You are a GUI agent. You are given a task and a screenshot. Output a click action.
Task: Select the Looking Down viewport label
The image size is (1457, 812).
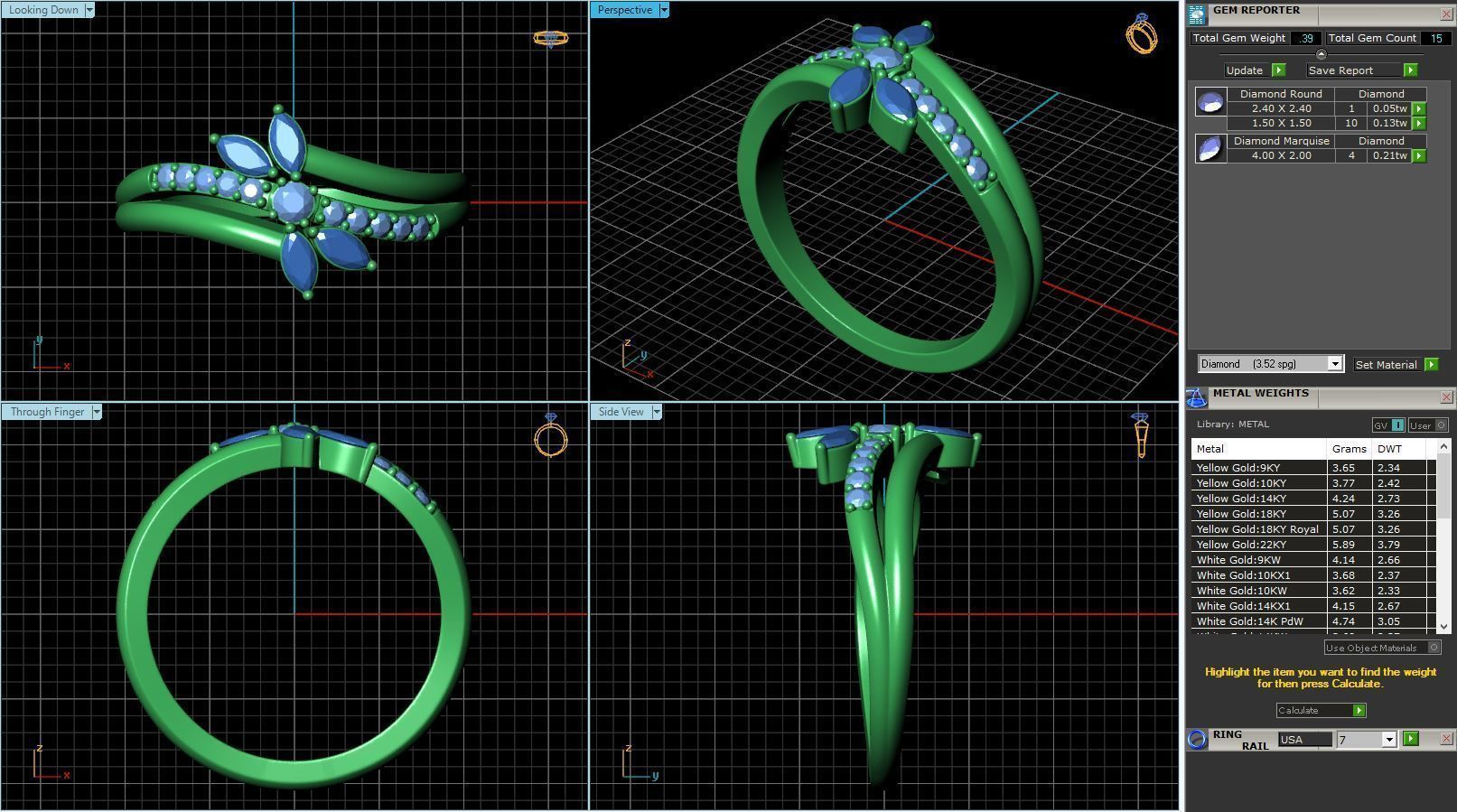[42, 10]
